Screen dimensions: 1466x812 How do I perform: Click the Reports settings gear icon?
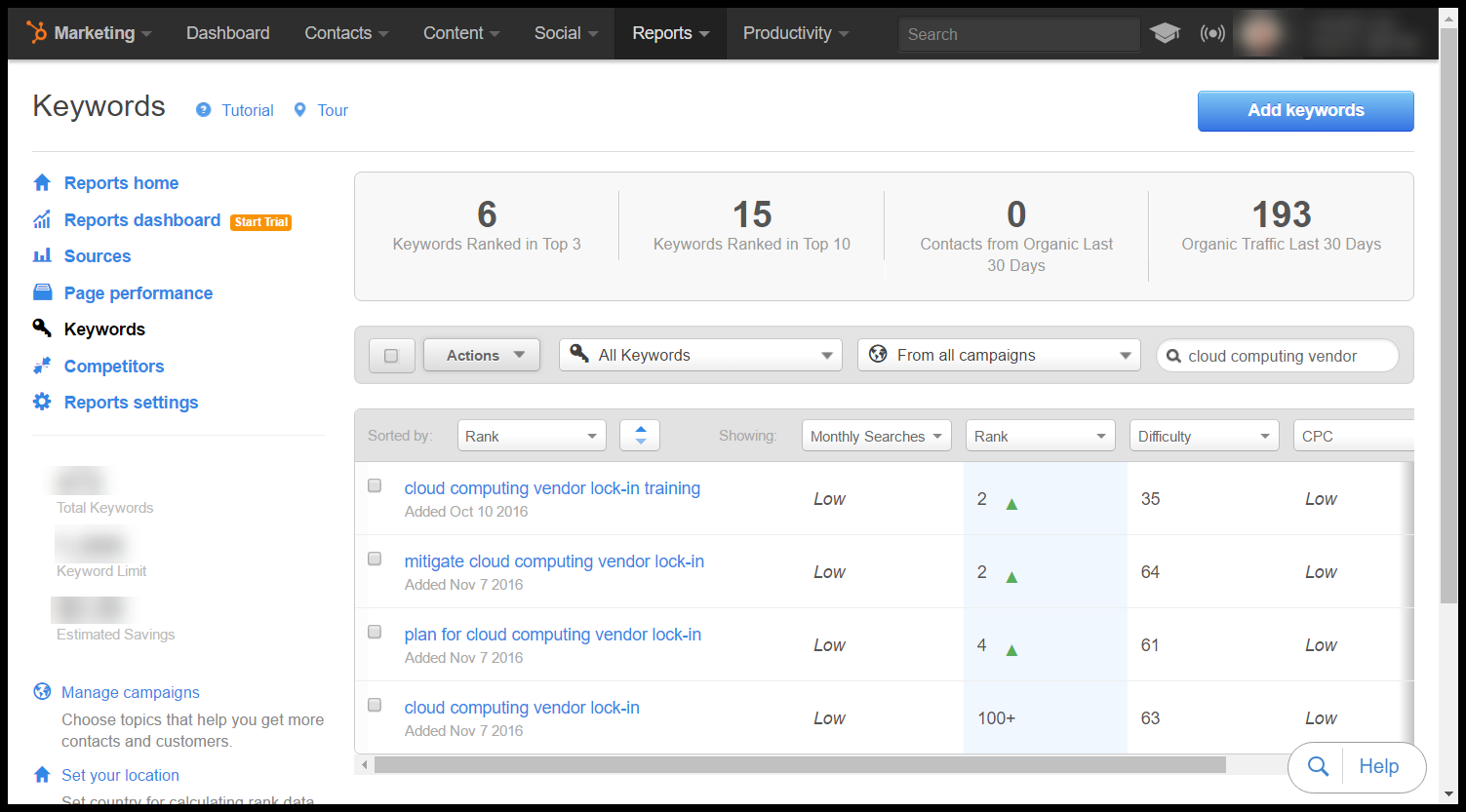pyautogui.click(x=42, y=402)
